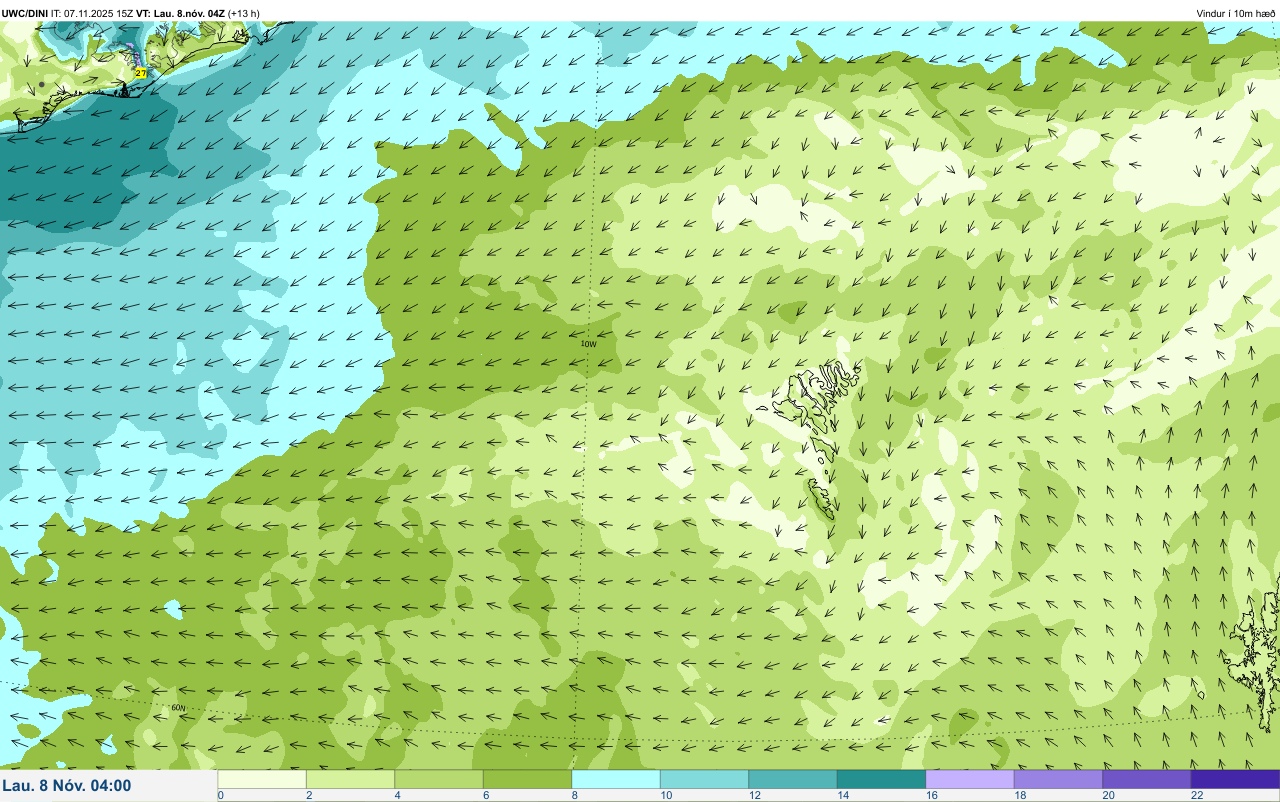Viewport: 1280px width, 802px height.
Task: Click the 20–22 violet legend swatch
Action: pyautogui.click(x=1147, y=779)
